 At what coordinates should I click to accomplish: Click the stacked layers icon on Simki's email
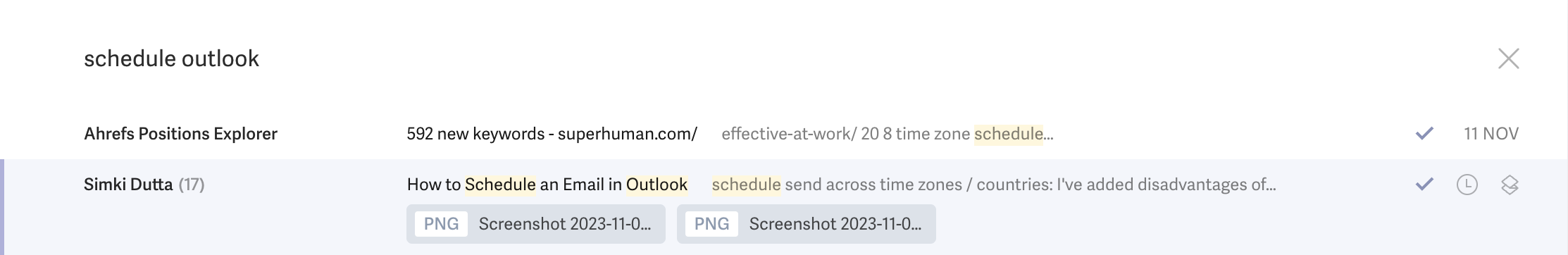coord(1509,185)
